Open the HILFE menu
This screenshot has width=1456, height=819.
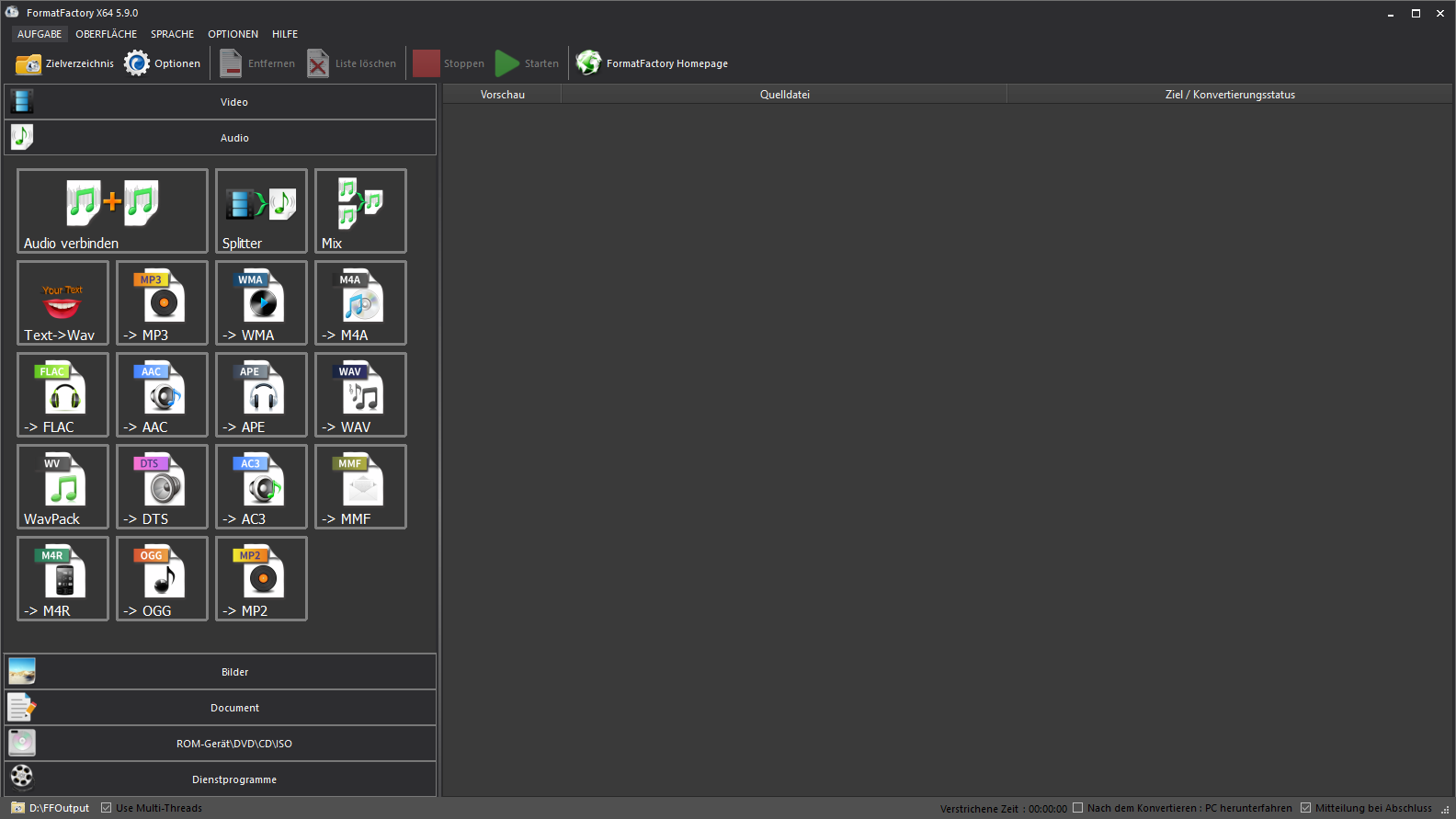click(x=285, y=34)
